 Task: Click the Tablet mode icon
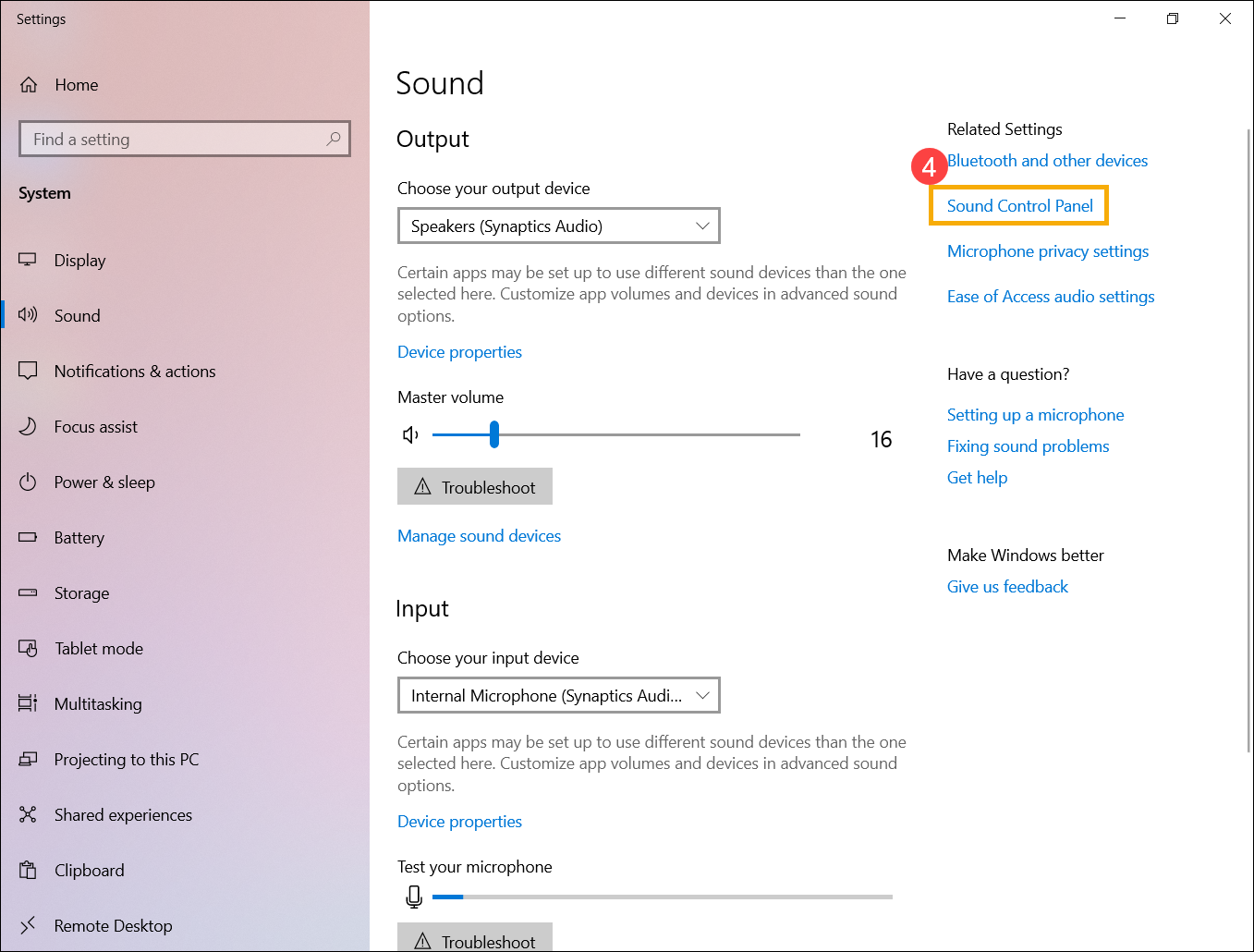(28, 648)
